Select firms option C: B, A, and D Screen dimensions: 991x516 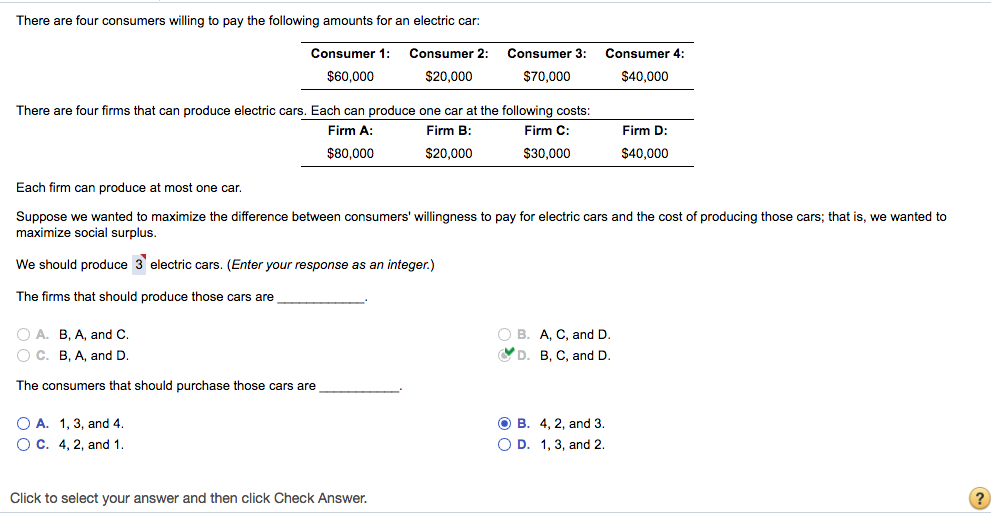[x=23, y=355]
